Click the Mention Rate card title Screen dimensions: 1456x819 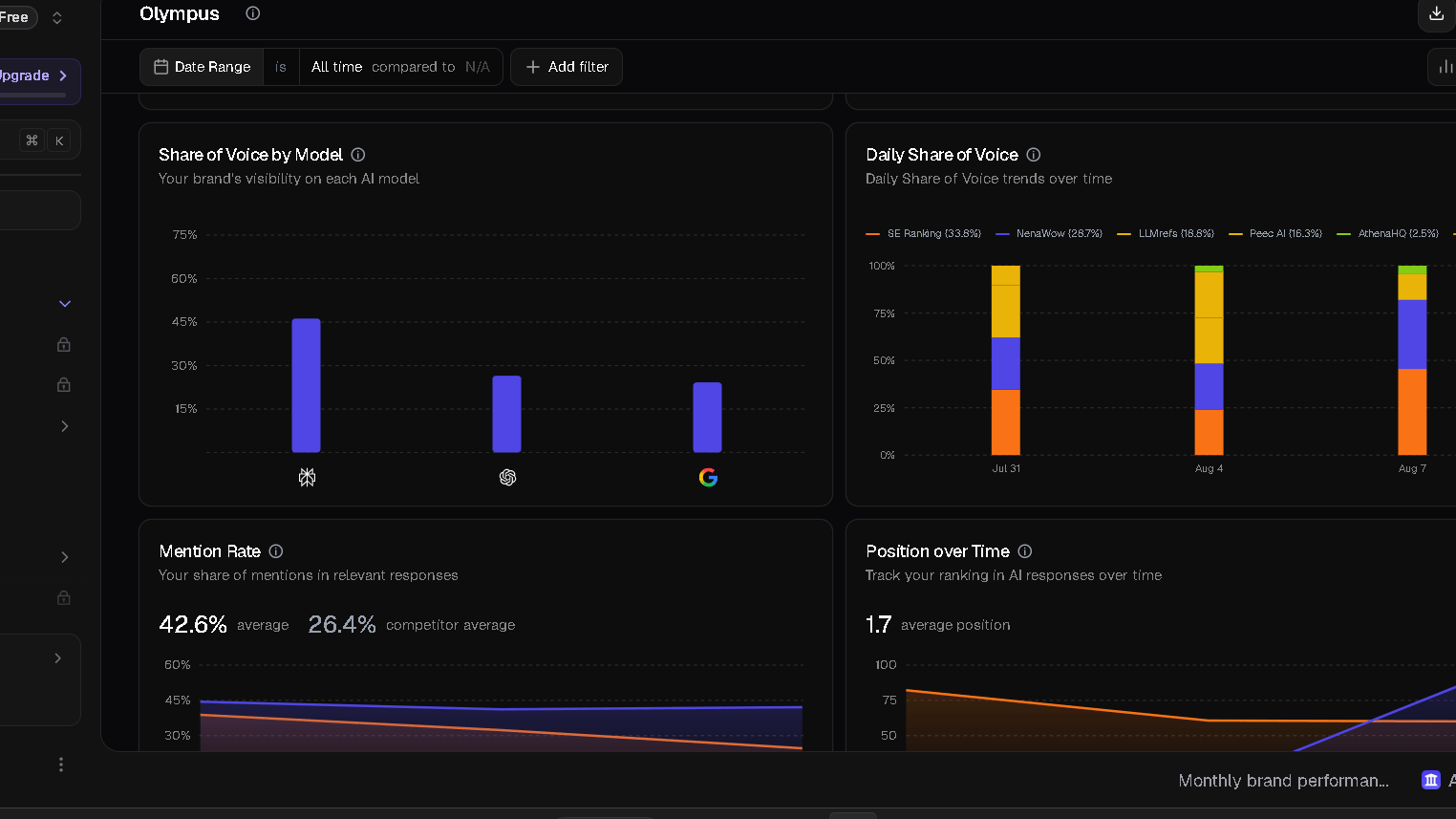(x=210, y=551)
